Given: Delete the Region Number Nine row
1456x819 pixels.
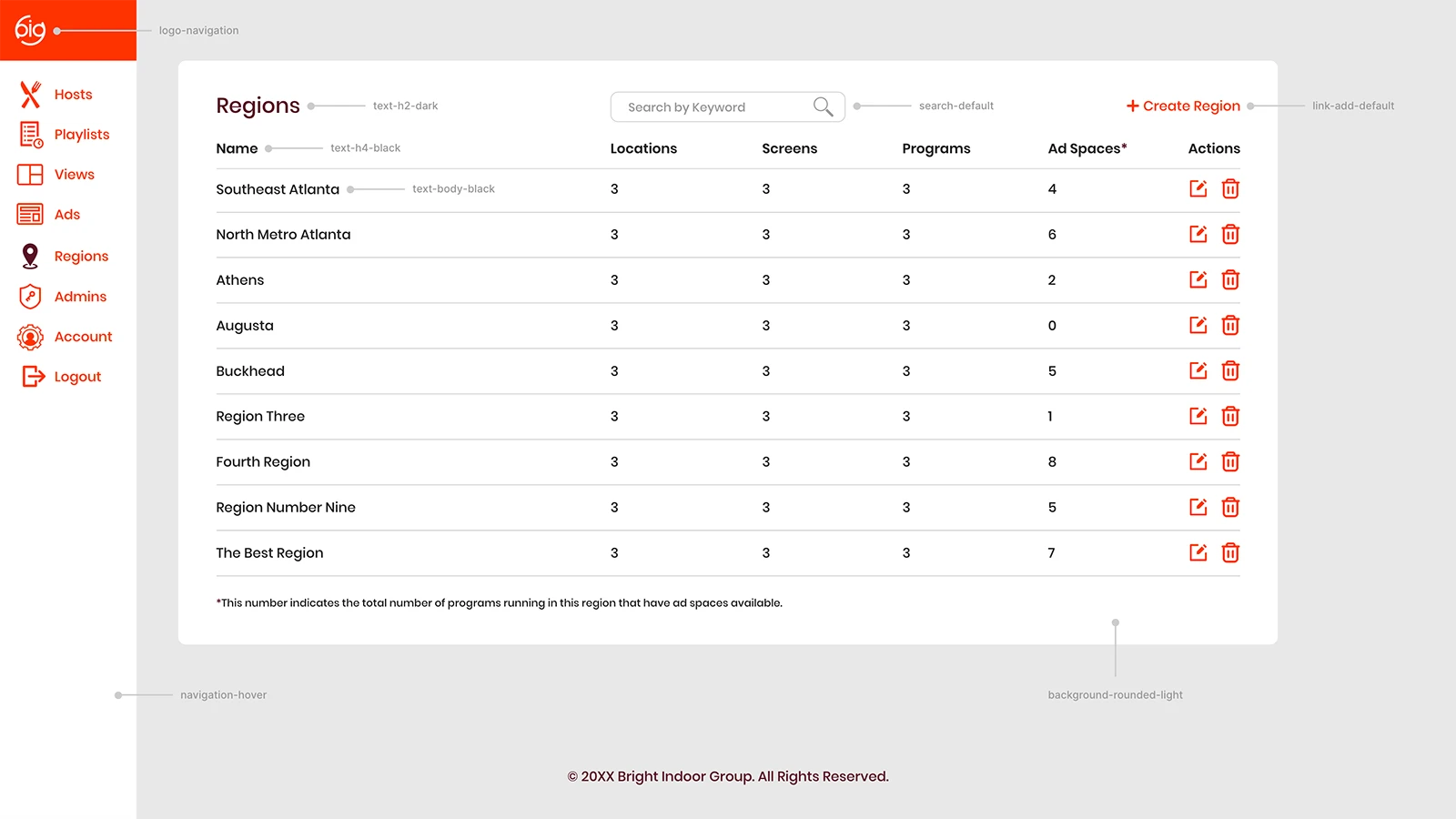Looking at the screenshot, I should [1230, 507].
